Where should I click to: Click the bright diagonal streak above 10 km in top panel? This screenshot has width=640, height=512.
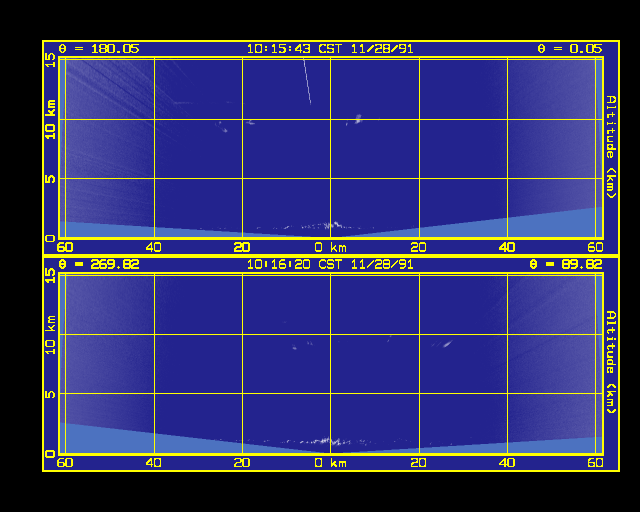pyautogui.click(x=307, y=81)
